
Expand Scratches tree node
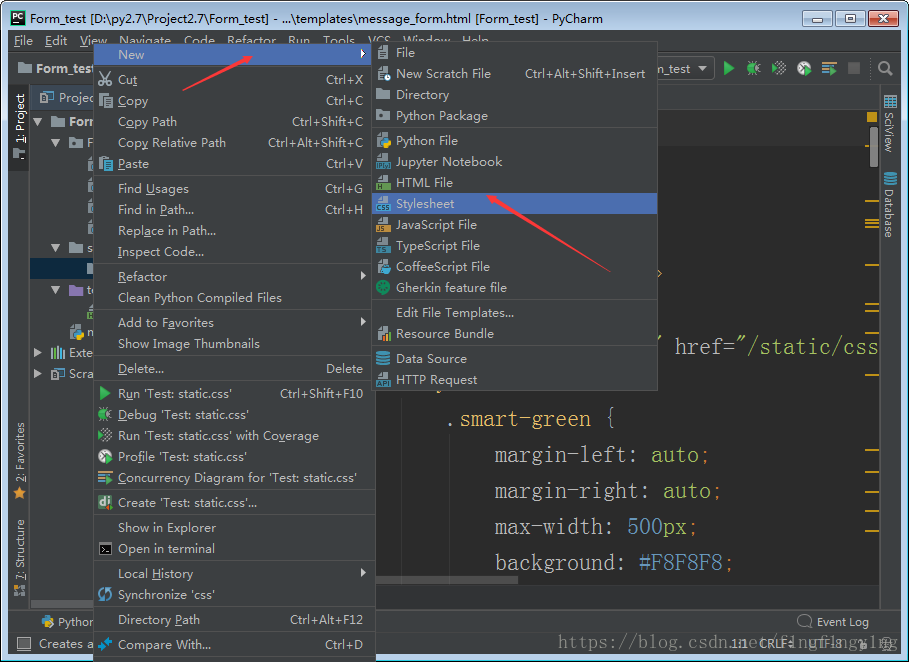38,374
